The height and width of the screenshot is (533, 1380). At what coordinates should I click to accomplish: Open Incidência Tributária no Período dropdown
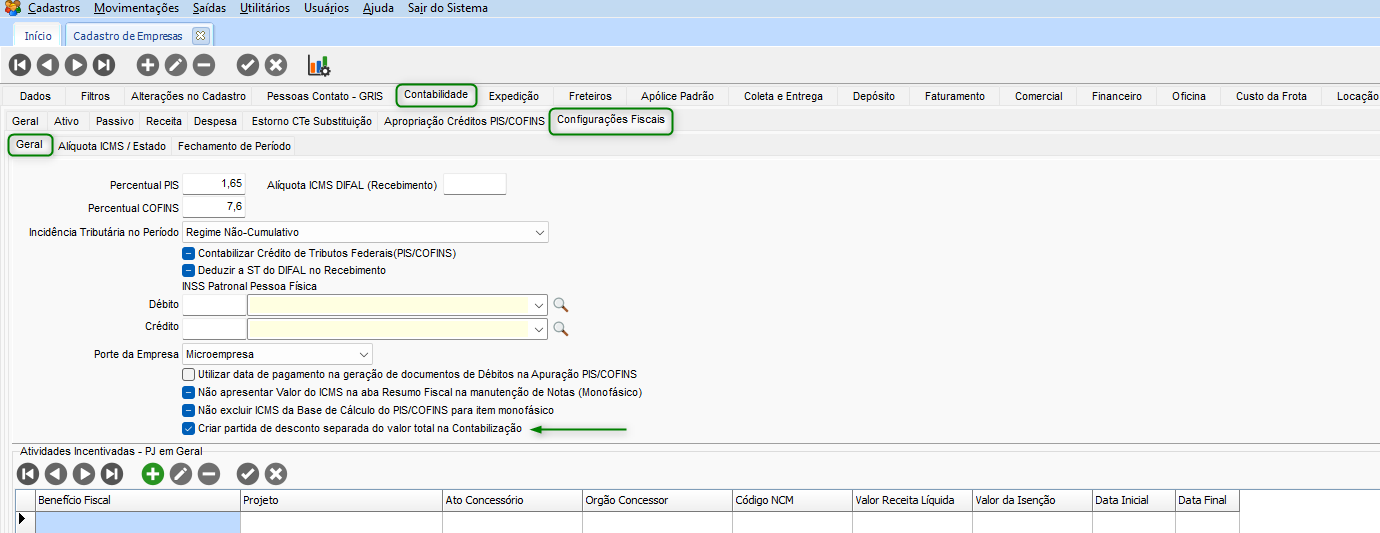click(x=540, y=232)
